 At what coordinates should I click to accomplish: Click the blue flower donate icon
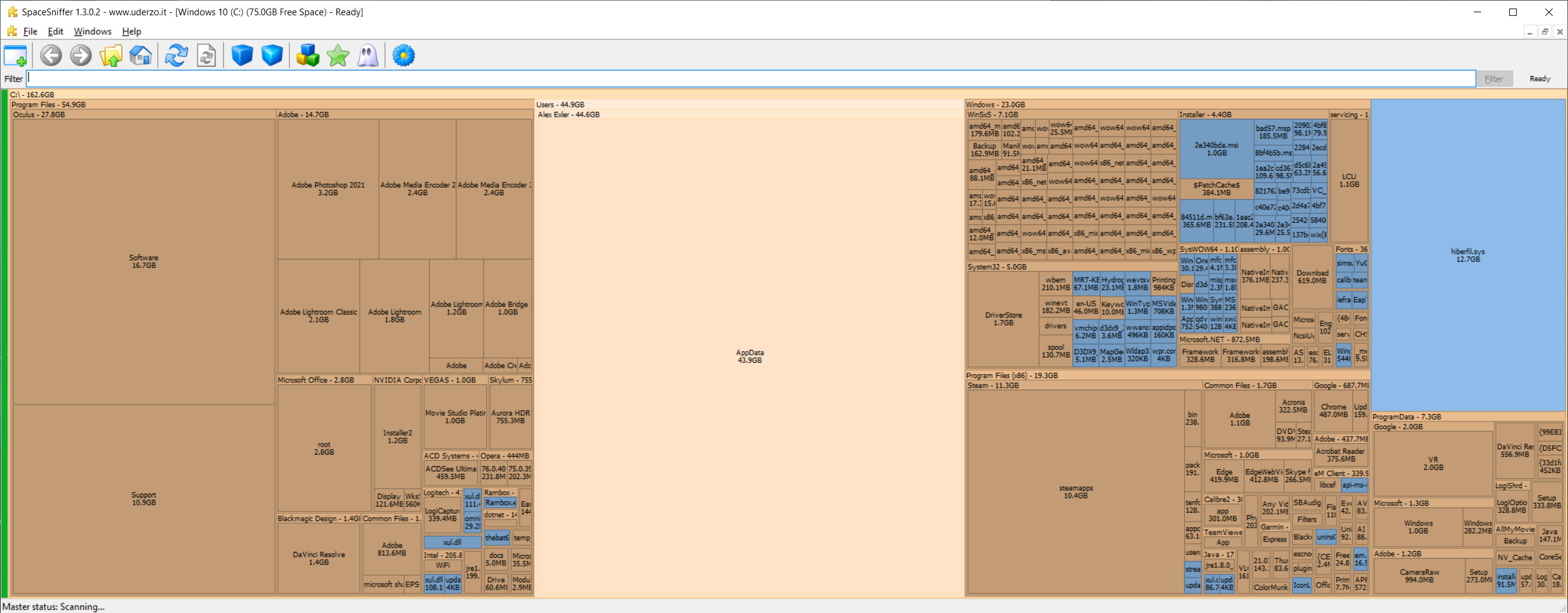tap(403, 56)
